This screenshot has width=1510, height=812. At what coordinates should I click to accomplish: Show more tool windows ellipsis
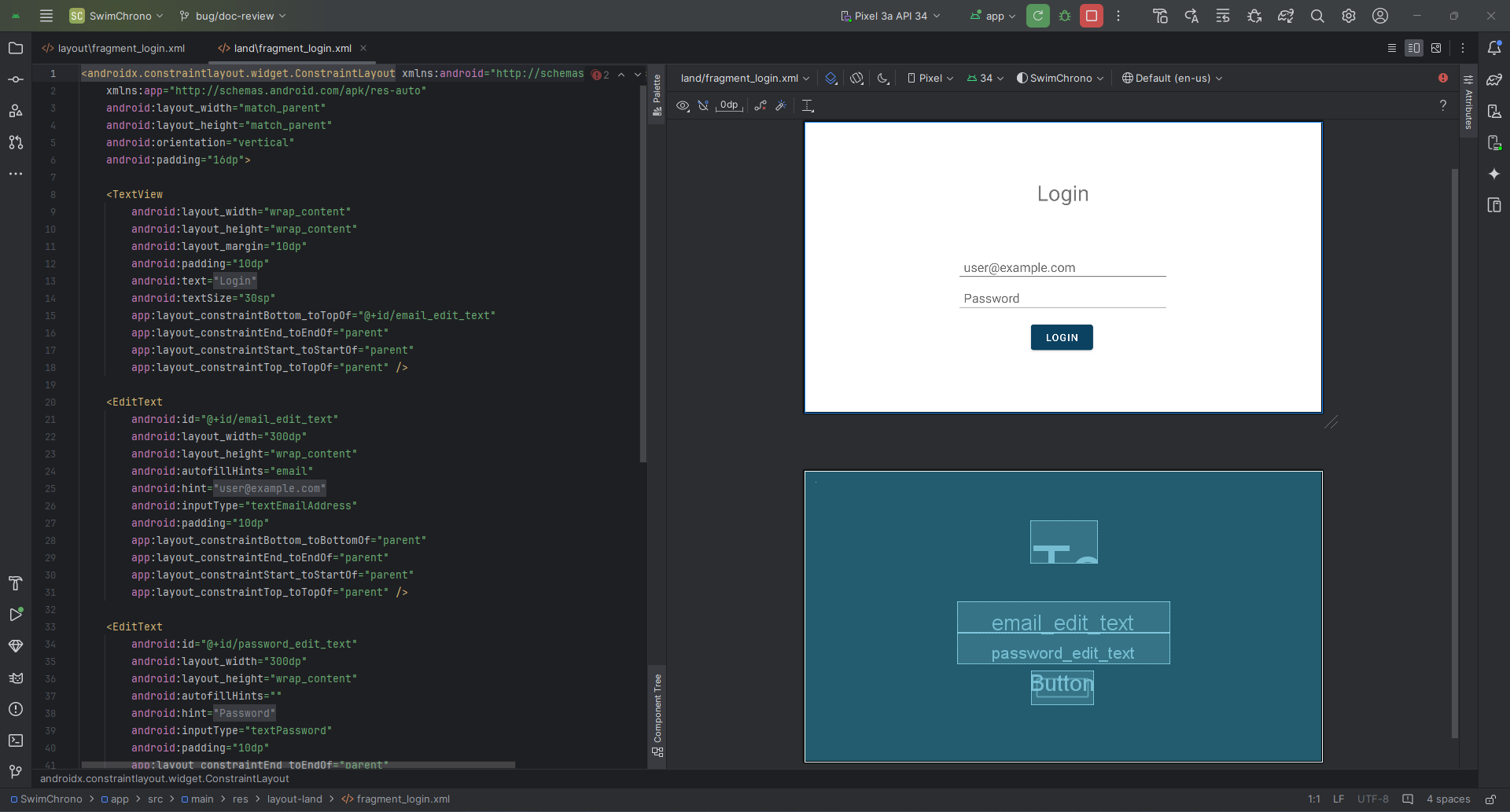(x=16, y=174)
